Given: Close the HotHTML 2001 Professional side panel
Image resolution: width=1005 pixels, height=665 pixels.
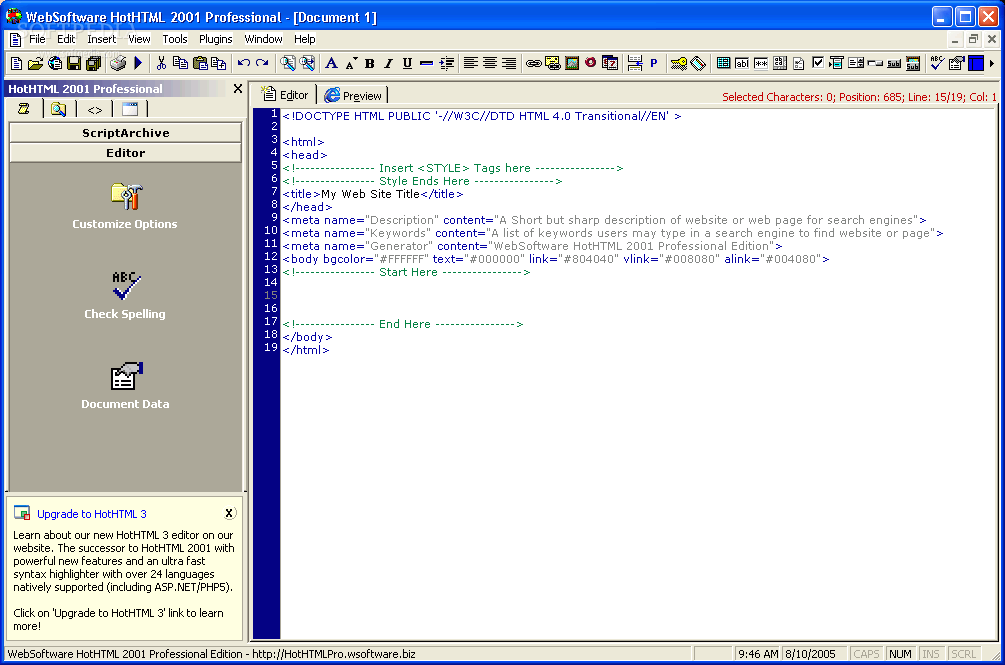Looking at the screenshot, I should click(238, 88).
